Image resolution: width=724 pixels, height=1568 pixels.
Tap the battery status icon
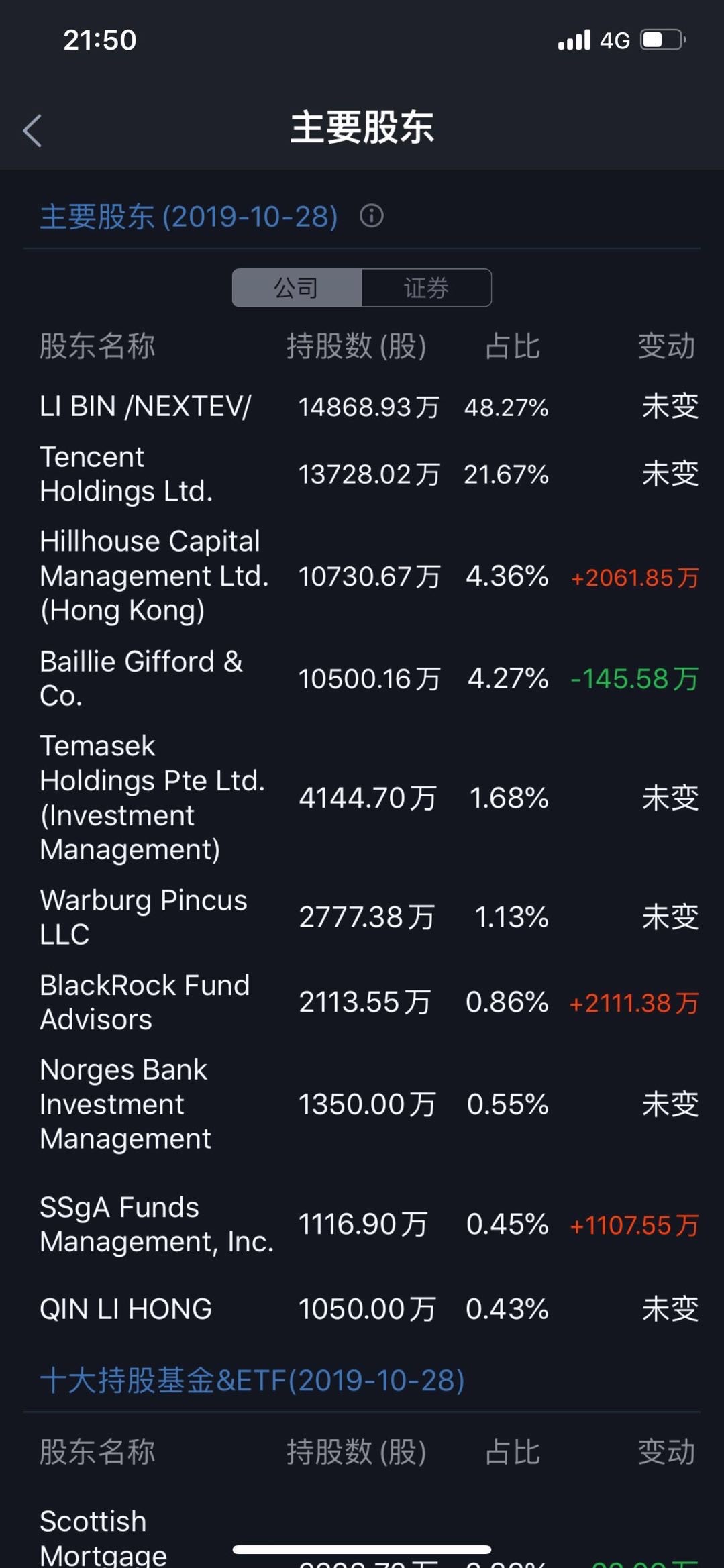663,40
